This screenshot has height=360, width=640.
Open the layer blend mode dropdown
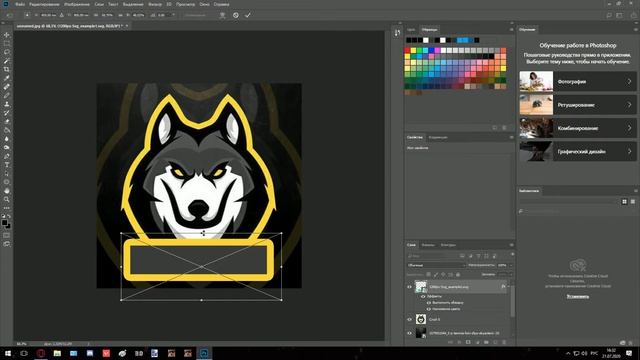point(436,265)
